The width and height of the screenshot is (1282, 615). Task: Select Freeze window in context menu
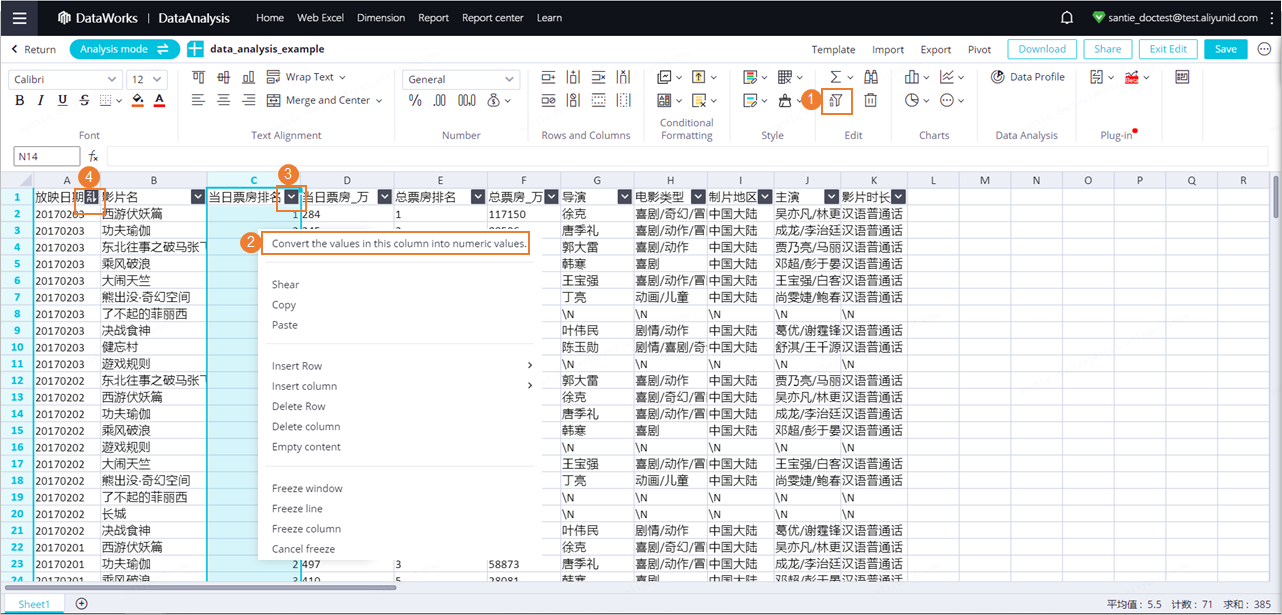coord(307,489)
